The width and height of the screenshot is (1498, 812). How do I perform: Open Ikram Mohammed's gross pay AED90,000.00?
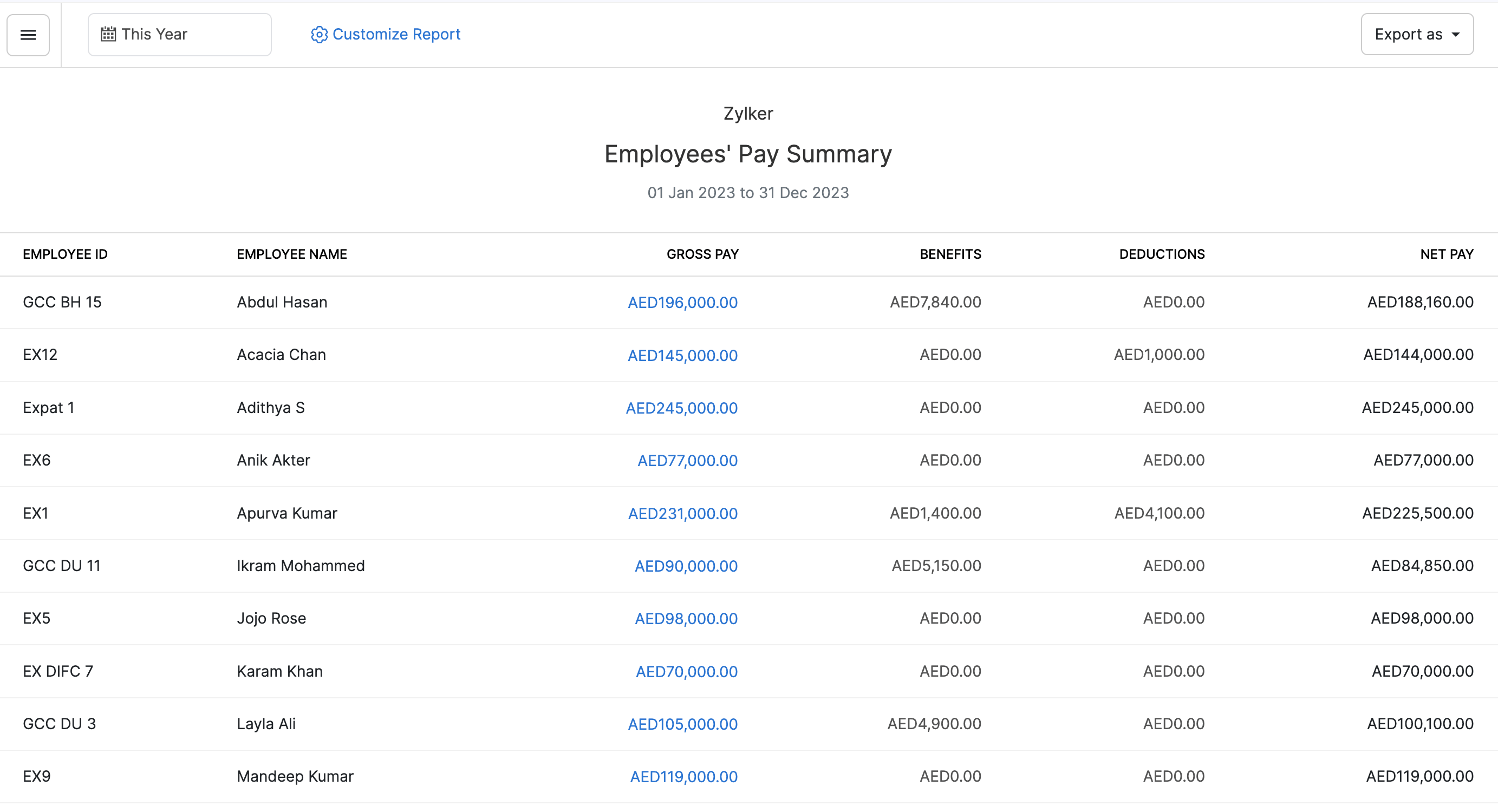(686, 566)
